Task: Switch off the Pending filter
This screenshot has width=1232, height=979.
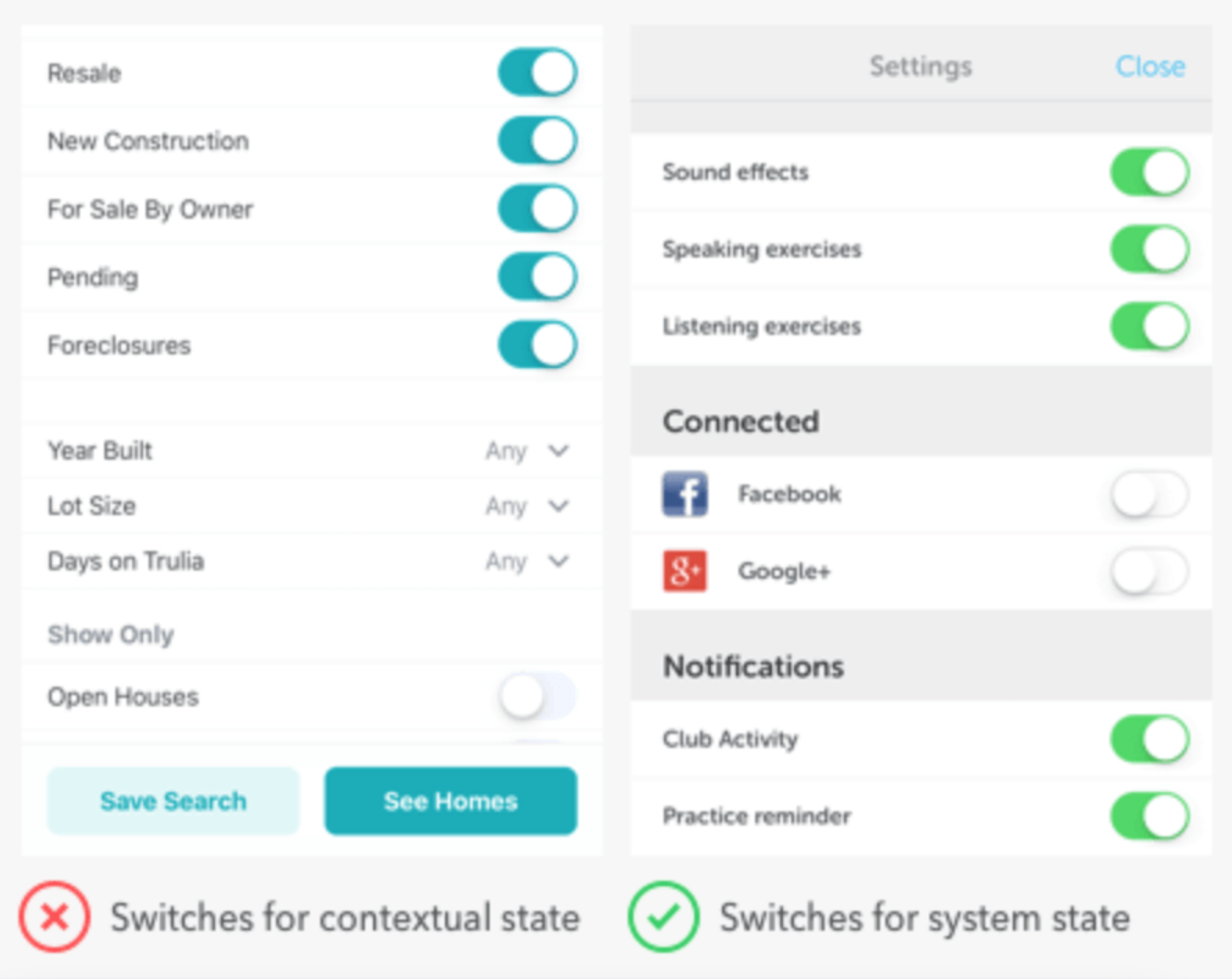Action: point(538,276)
